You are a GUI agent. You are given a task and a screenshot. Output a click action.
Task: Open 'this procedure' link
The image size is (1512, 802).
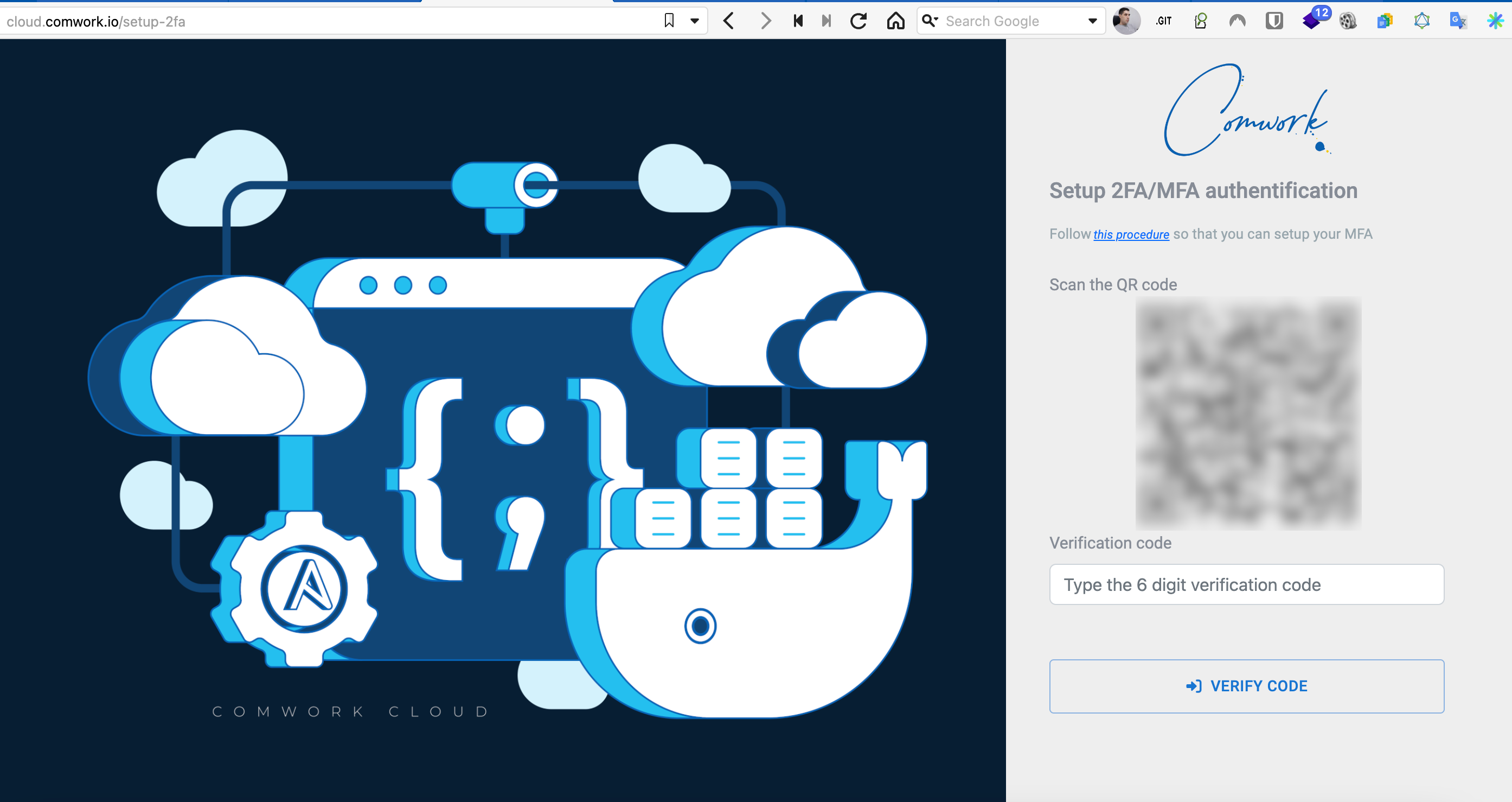[1131, 234]
